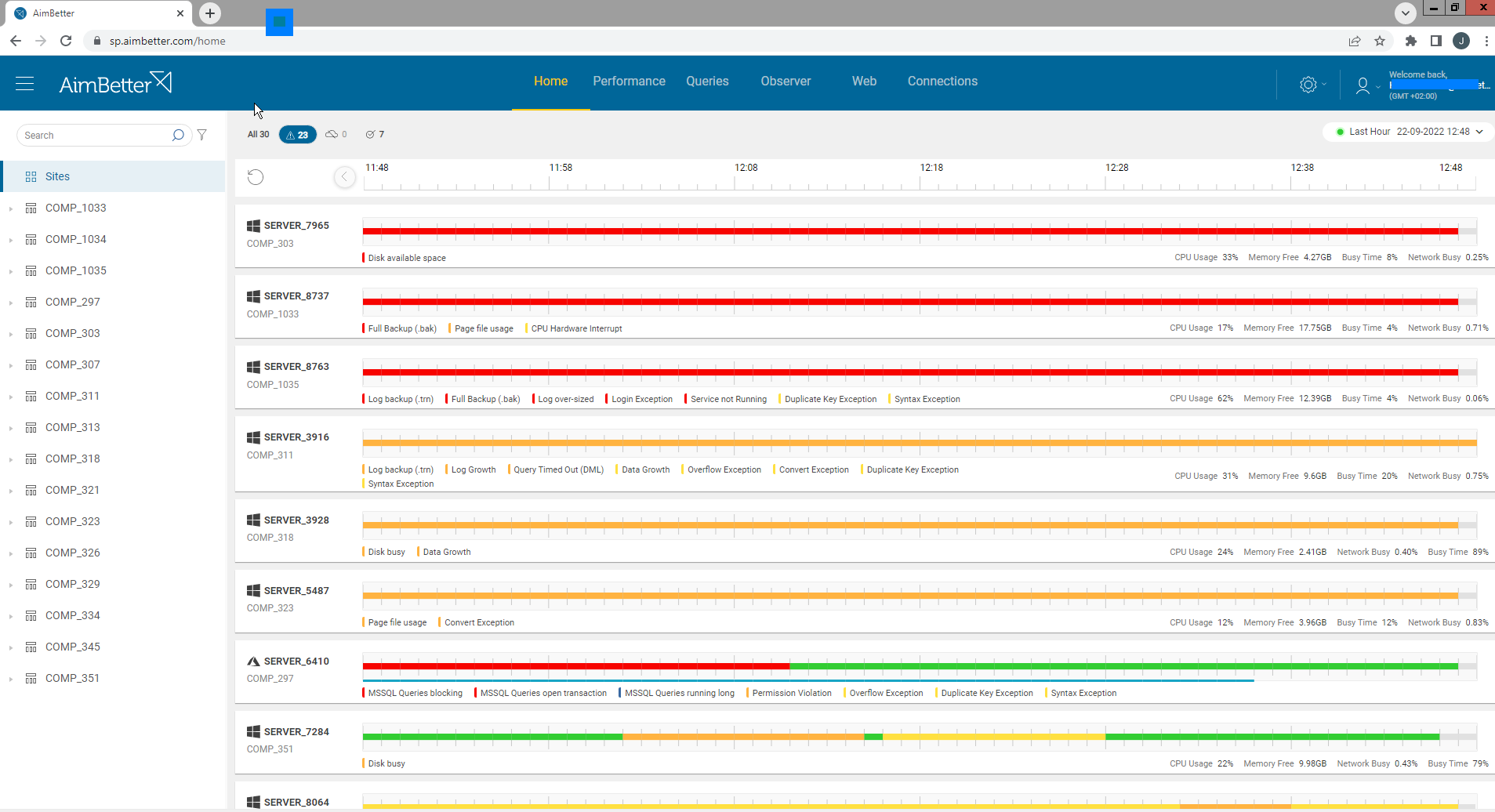1495x812 pixels.
Task: Bookmark this page with the star icon
Action: [1380, 41]
